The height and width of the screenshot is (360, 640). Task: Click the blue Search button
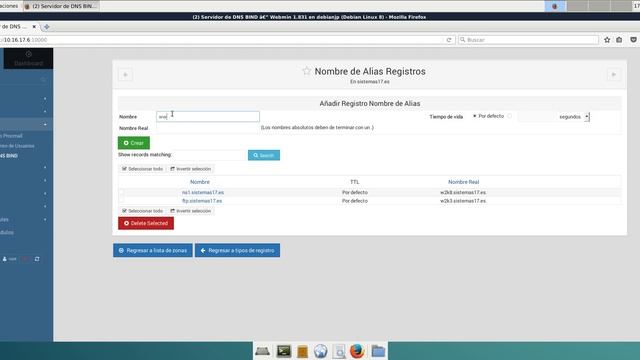click(264, 155)
